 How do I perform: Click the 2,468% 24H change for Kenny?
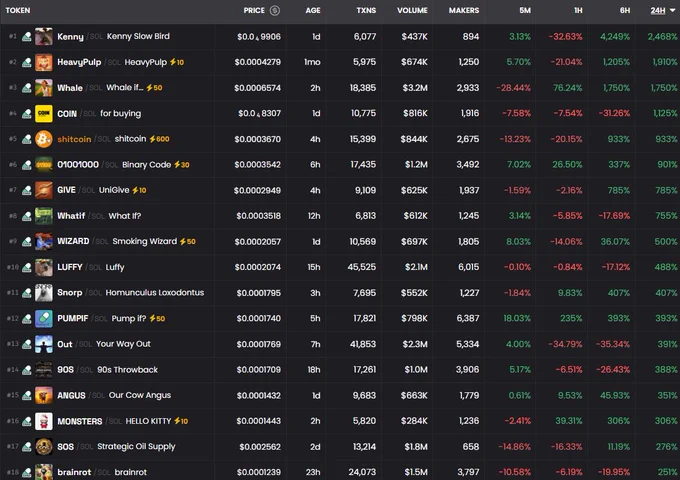662,37
